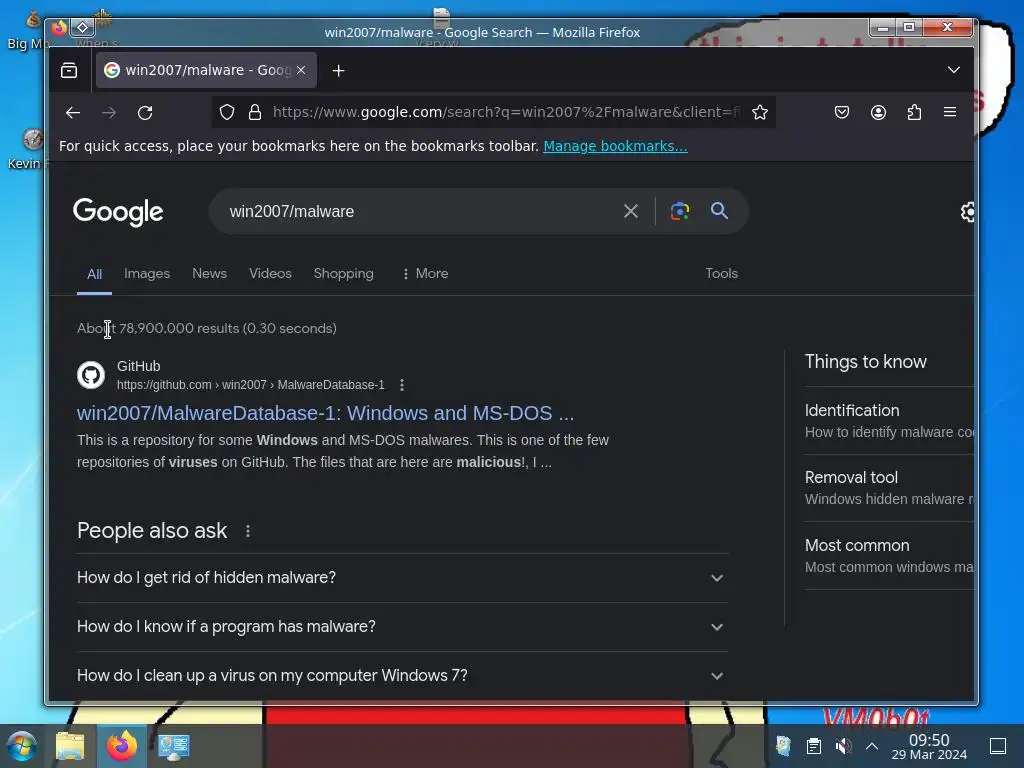Open Removal tool under Things to know
This screenshot has width=1024, height=768.
889,488
